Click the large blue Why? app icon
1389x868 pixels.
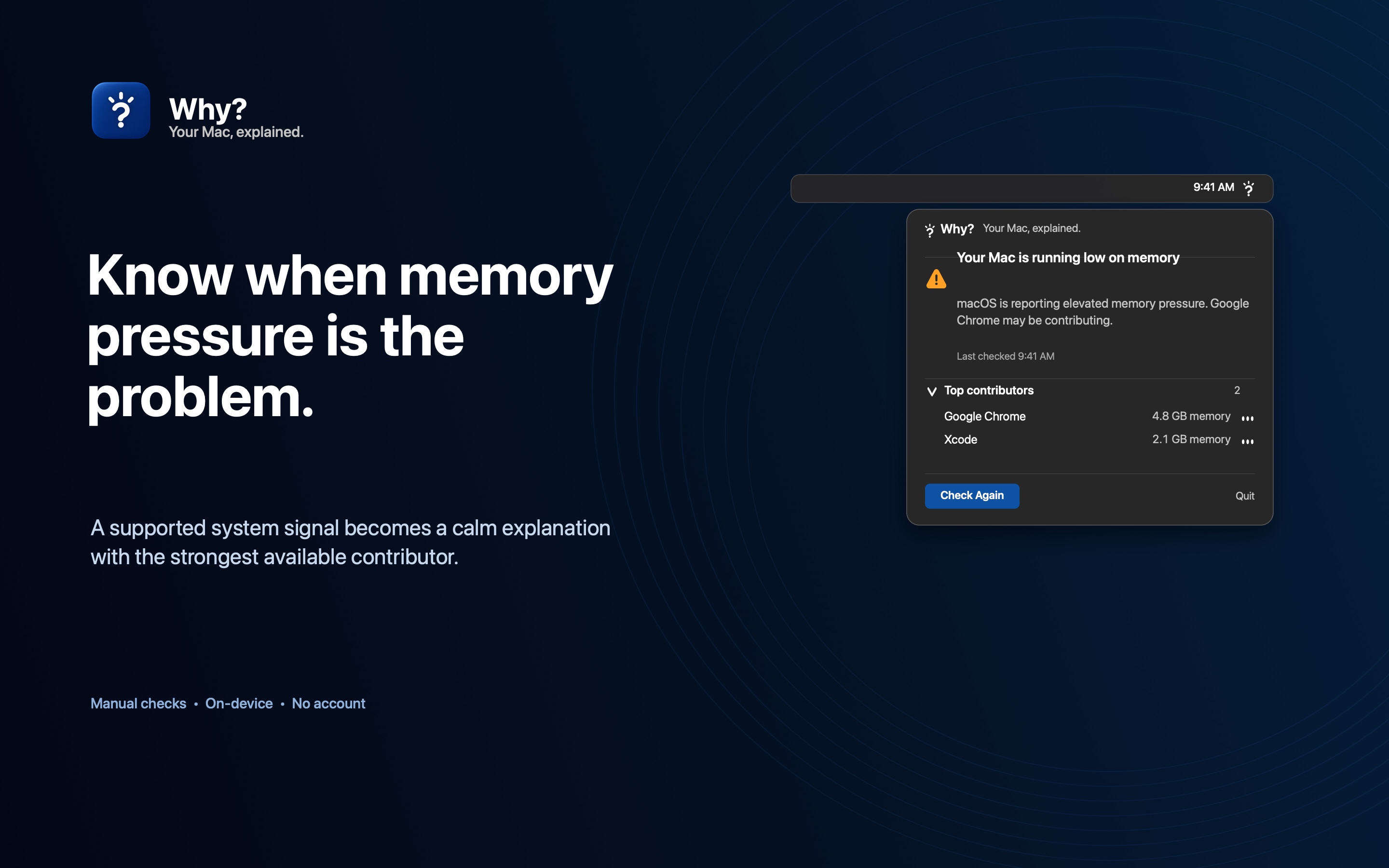(x=121, y=110)
